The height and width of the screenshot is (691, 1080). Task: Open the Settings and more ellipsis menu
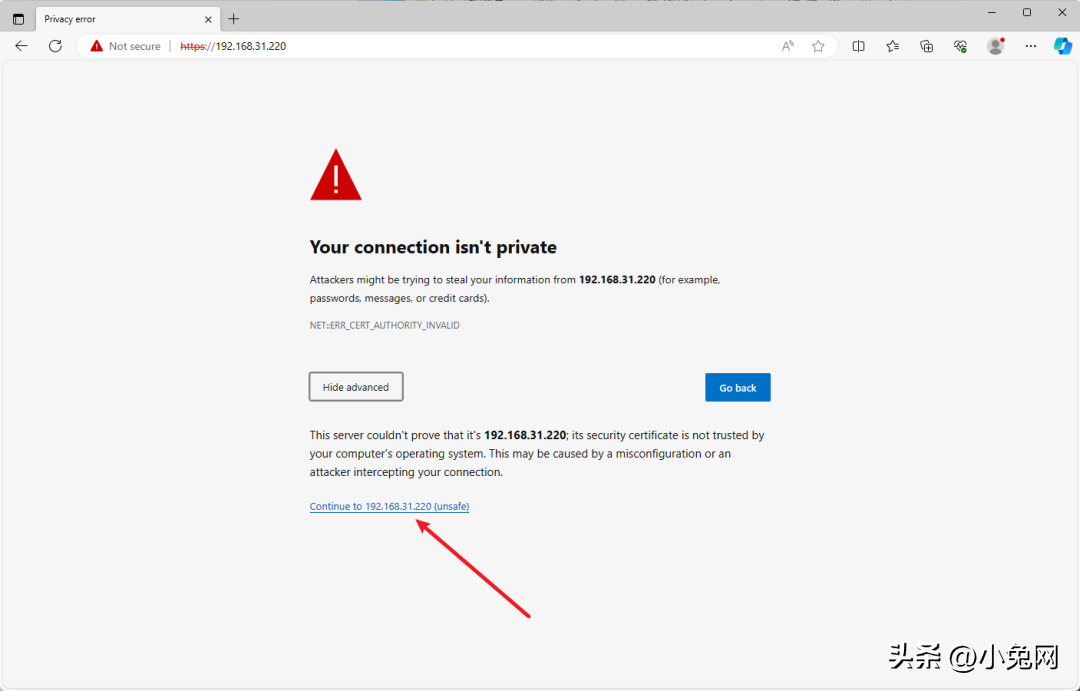1030,46
